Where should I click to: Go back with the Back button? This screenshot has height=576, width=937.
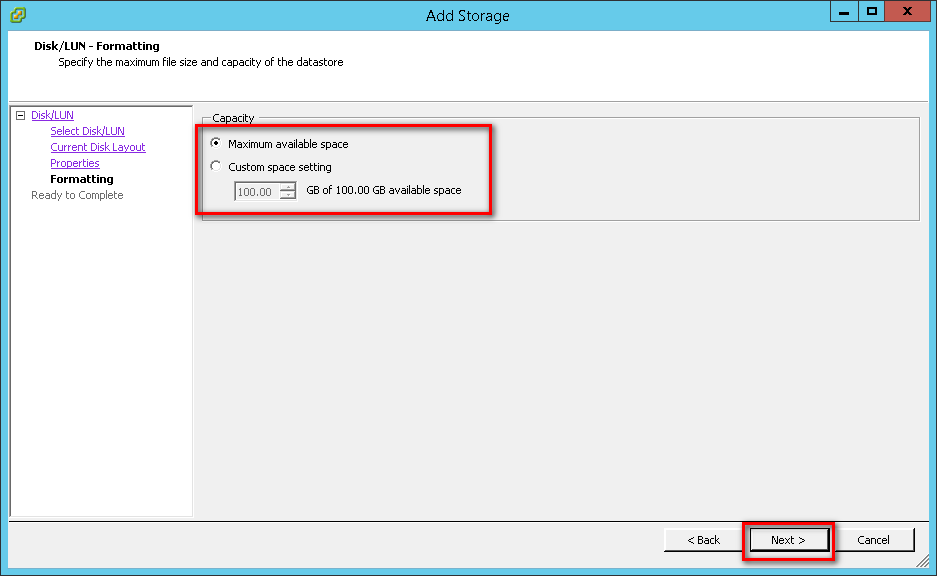[x=703, y=540]
